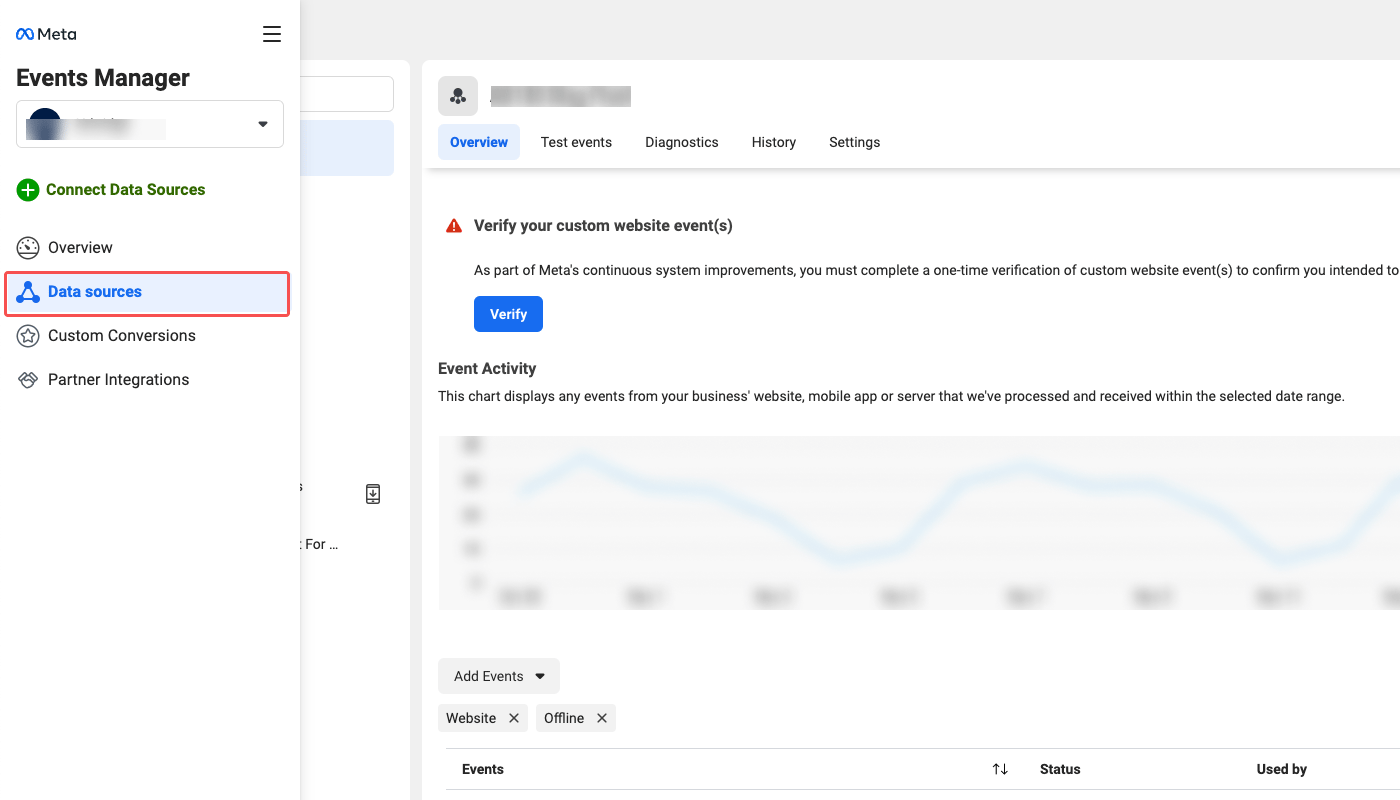Open the Settings tab
Viewport: 1400px width, 800px height.
click(855, 142)
